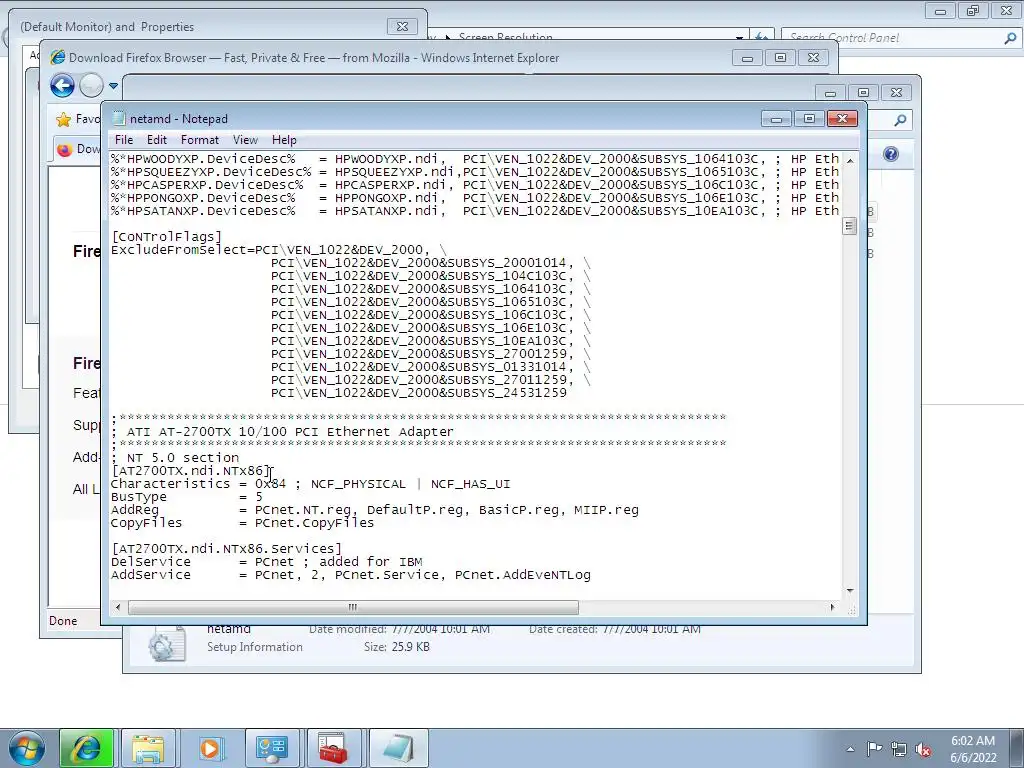Click the ExcludeFromSelect line in Notepad
This screenshot has height=768, width=1024.
pyautogui.click(x=279, y=249)
